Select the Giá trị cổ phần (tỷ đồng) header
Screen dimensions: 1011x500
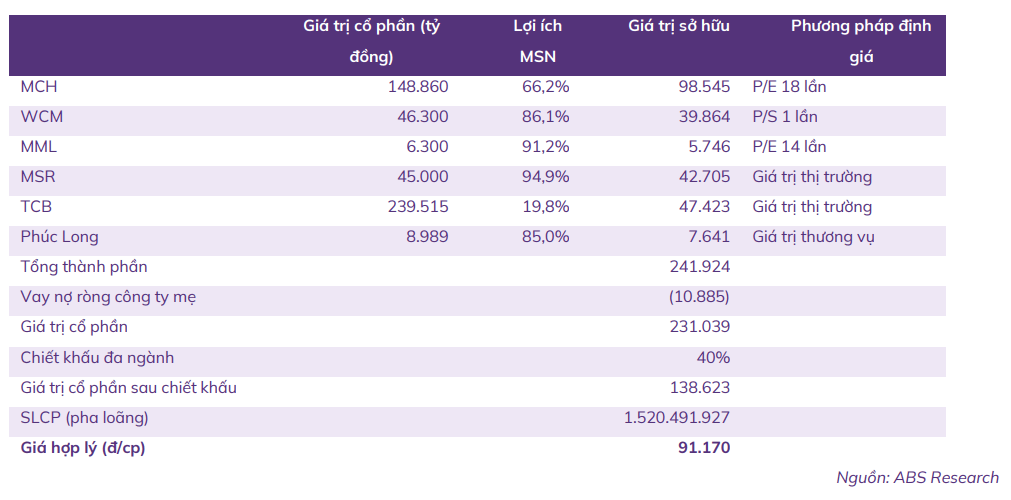click(372, 41)
